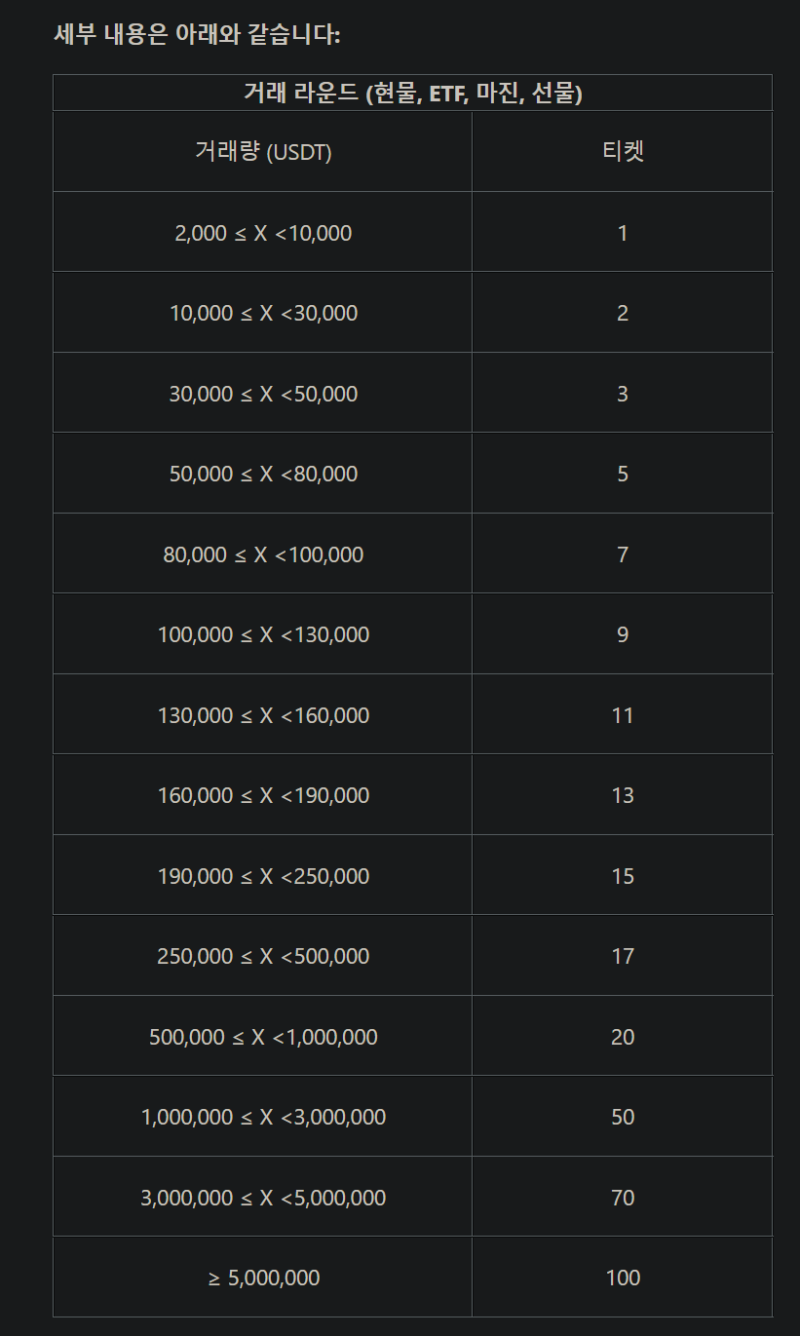
Task: Click the ticket count cell showing 13
Action: click(622, 796)
